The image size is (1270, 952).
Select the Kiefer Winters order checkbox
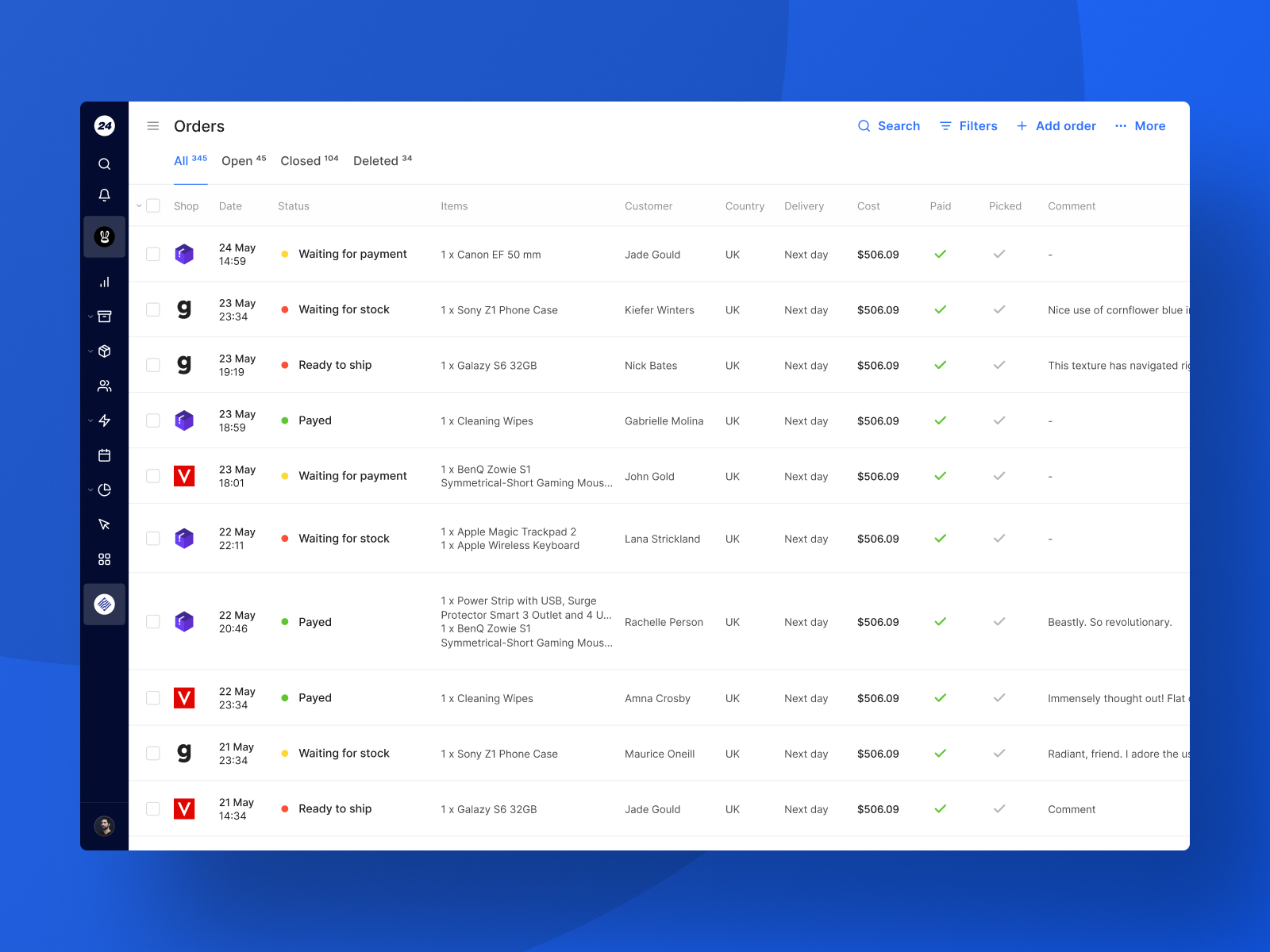pos(153,309)
